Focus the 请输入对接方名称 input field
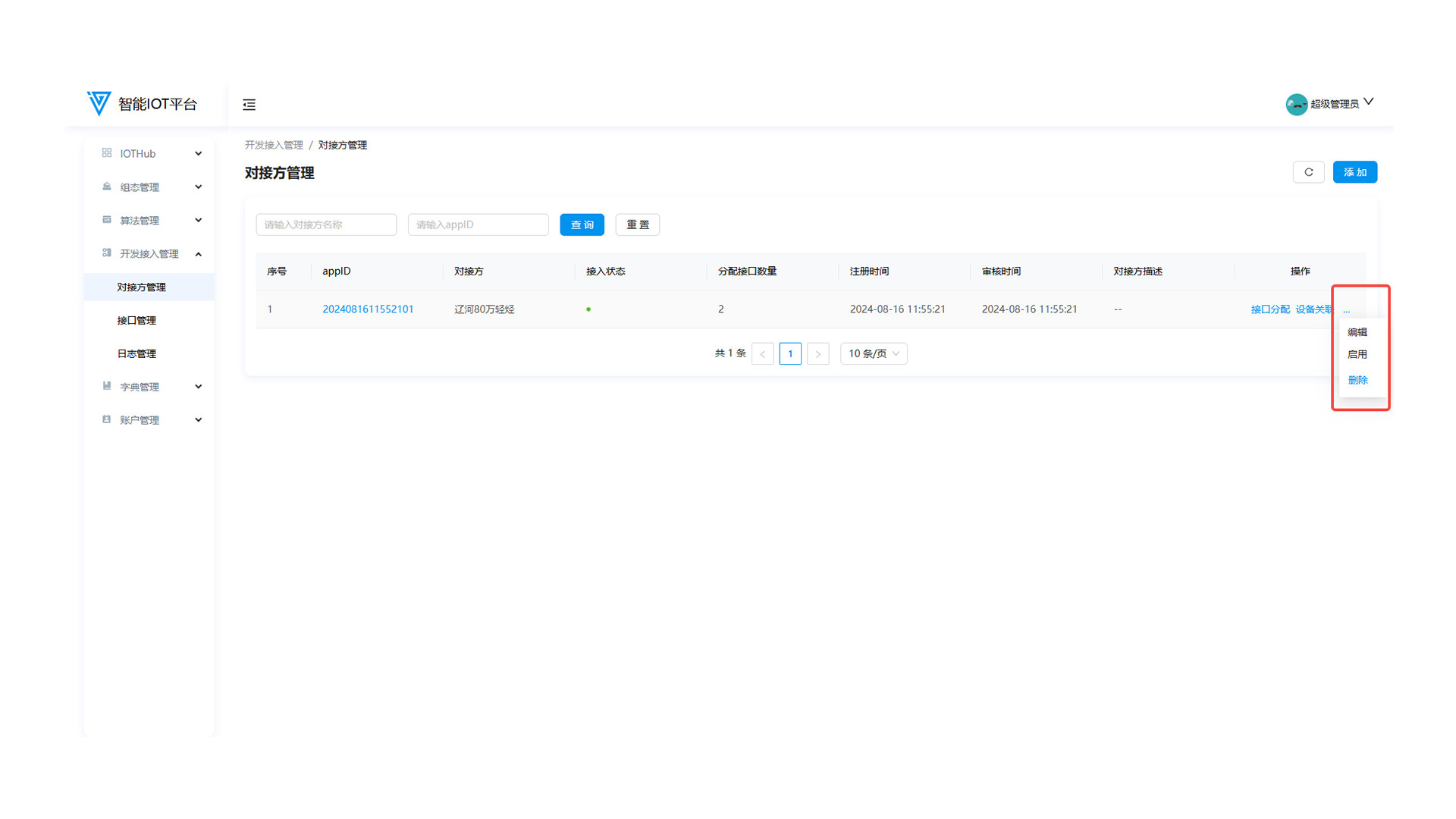Image resolution: width=1456 pixels, height=819 pixels. (x=326, y=225)
